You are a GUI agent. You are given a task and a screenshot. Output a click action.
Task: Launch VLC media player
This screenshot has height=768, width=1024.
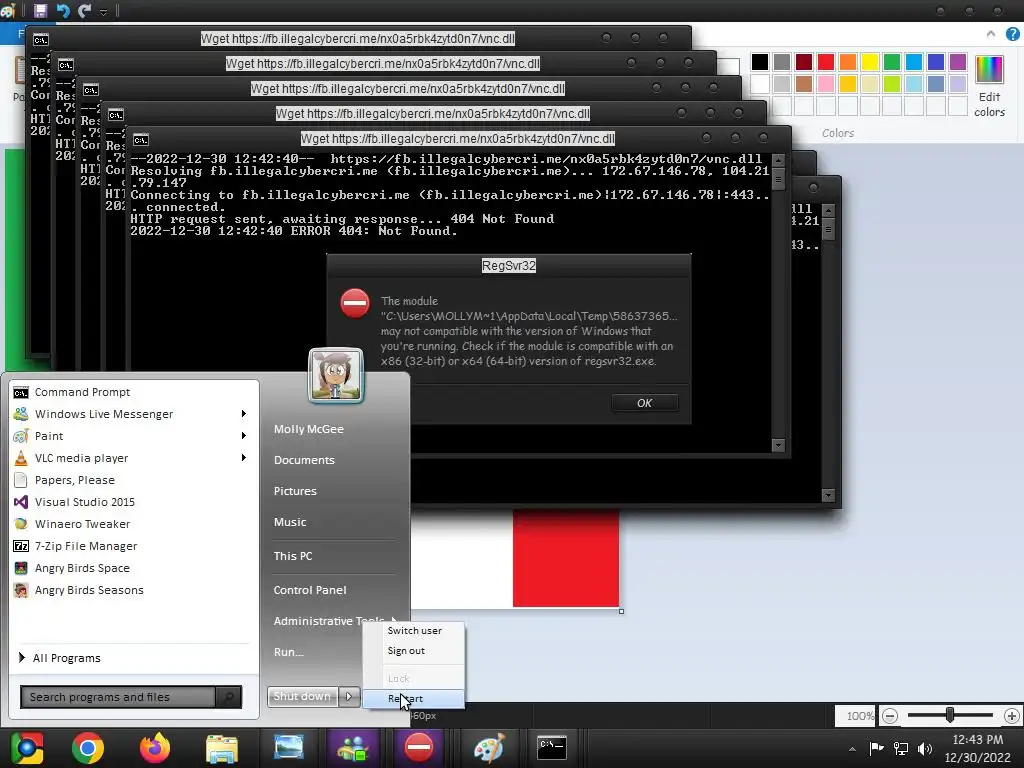tap(134, 458)
